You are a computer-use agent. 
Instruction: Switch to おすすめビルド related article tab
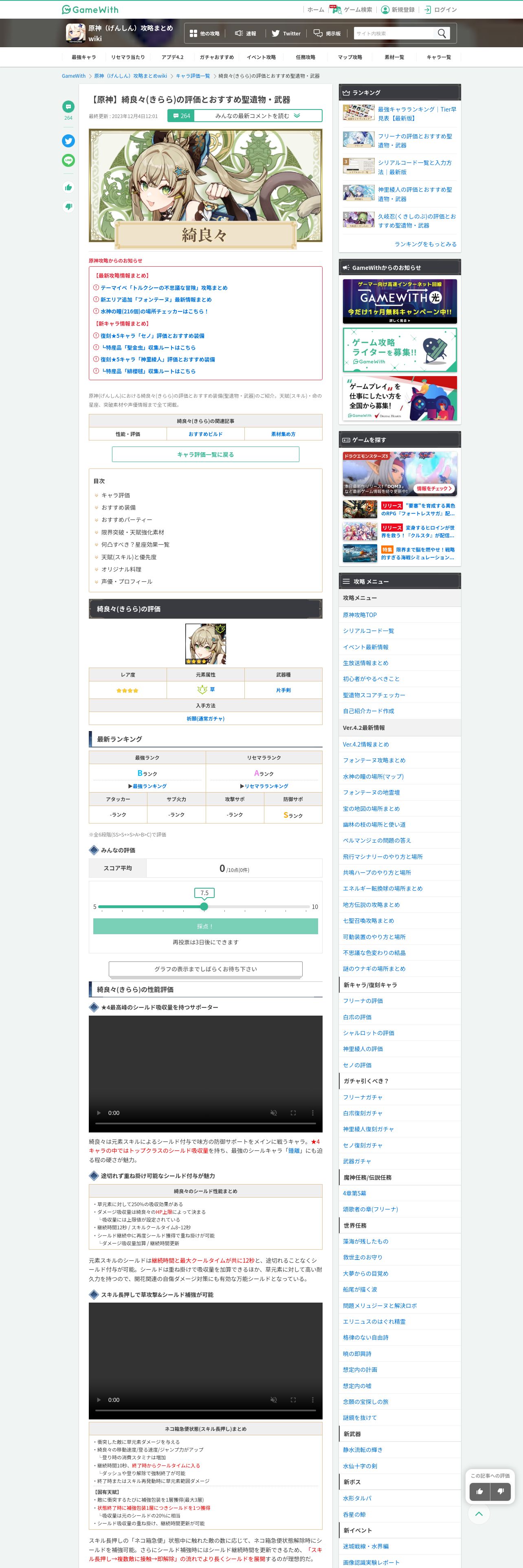[x=205, y=434]
